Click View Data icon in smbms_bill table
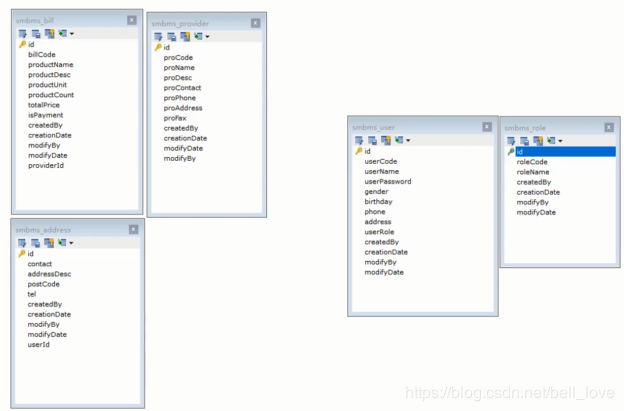 [63, 33]
